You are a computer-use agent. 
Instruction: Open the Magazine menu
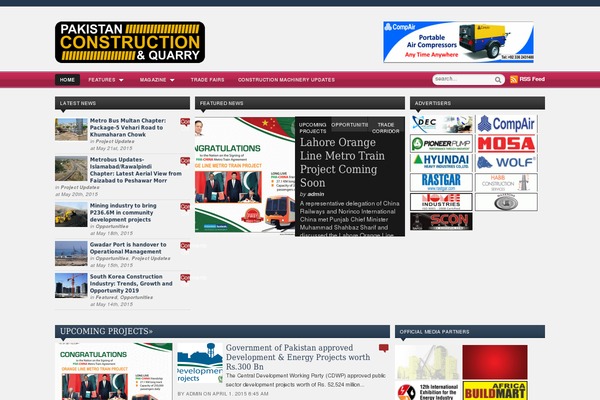(153, 80)
